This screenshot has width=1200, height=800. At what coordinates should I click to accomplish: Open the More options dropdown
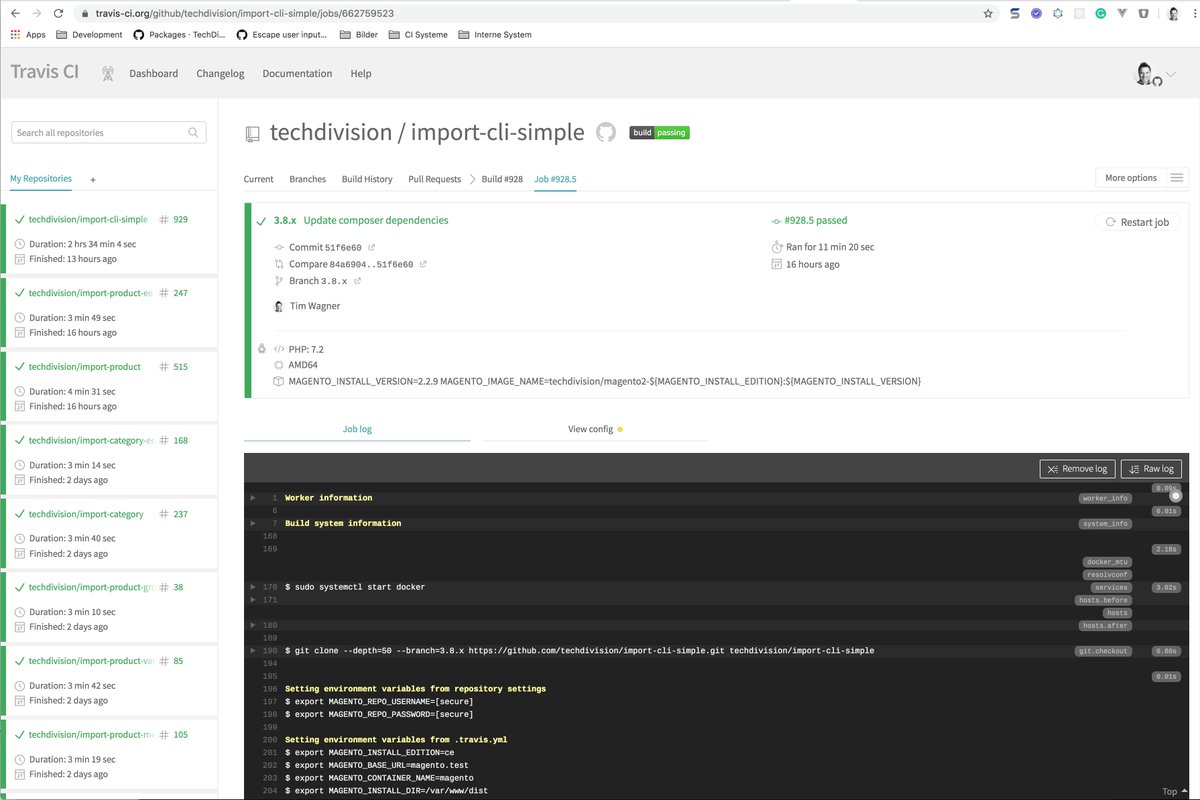(x=1131, y=178)
